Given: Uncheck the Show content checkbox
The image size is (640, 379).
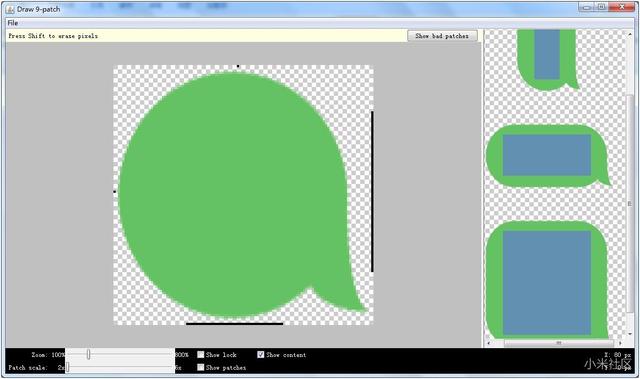Looking at the screenshot, I should pyautogui.click(x=260, y=355).
